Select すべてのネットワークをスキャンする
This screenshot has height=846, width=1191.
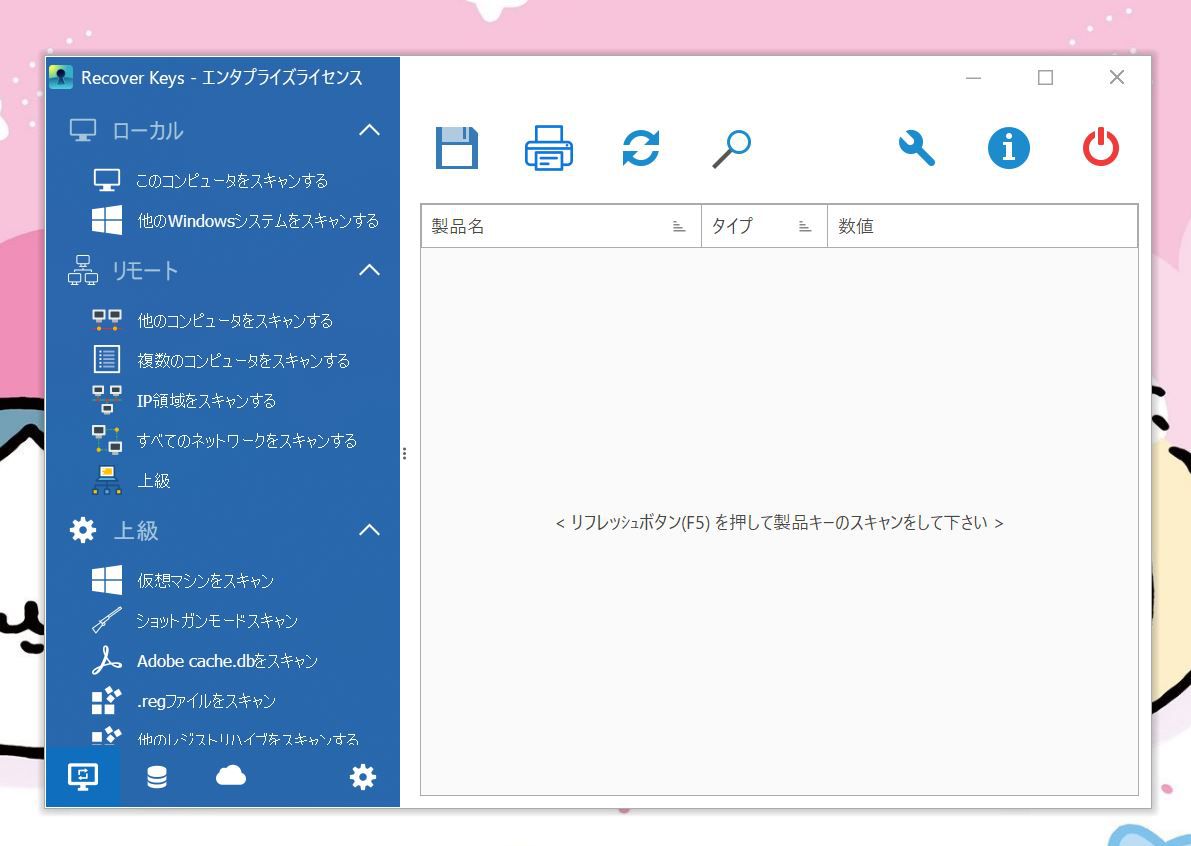coord(247,440)
